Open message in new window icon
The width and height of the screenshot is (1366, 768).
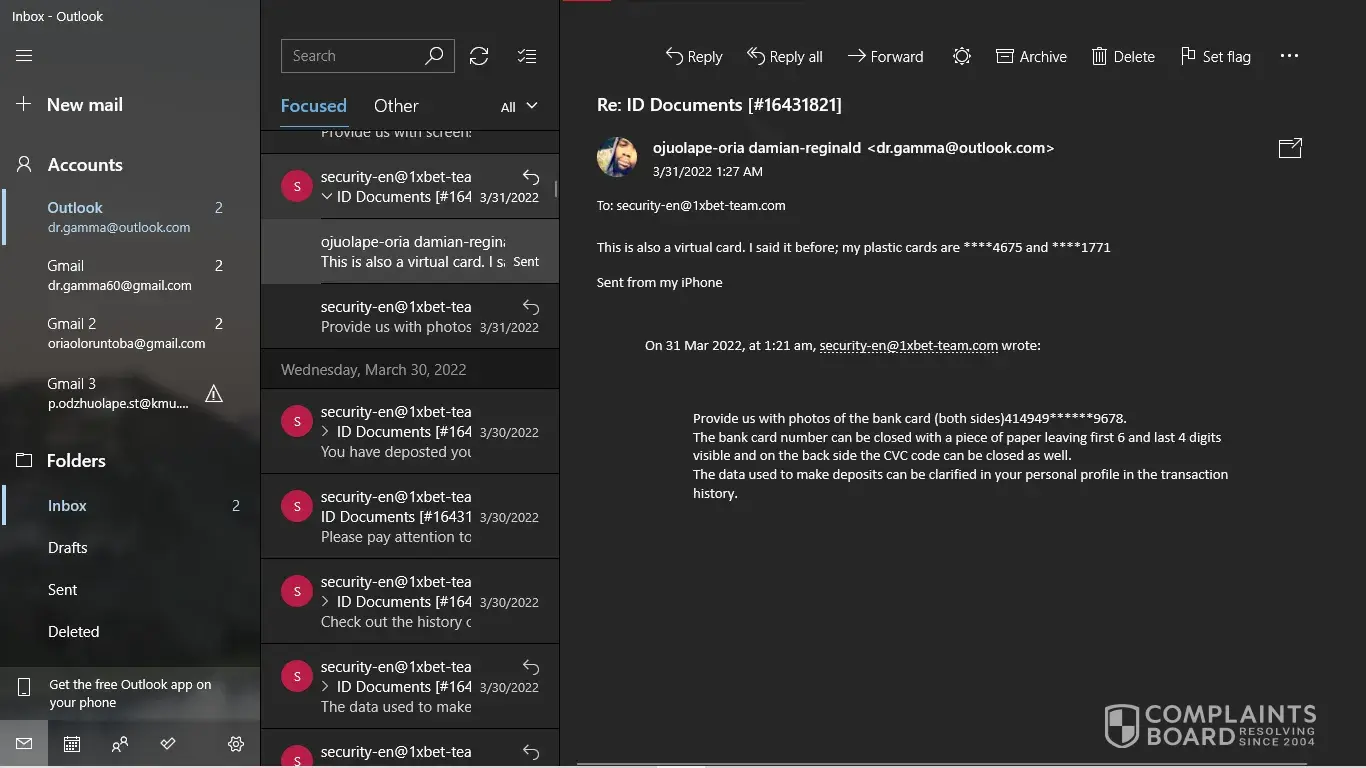pos(1290,148)
